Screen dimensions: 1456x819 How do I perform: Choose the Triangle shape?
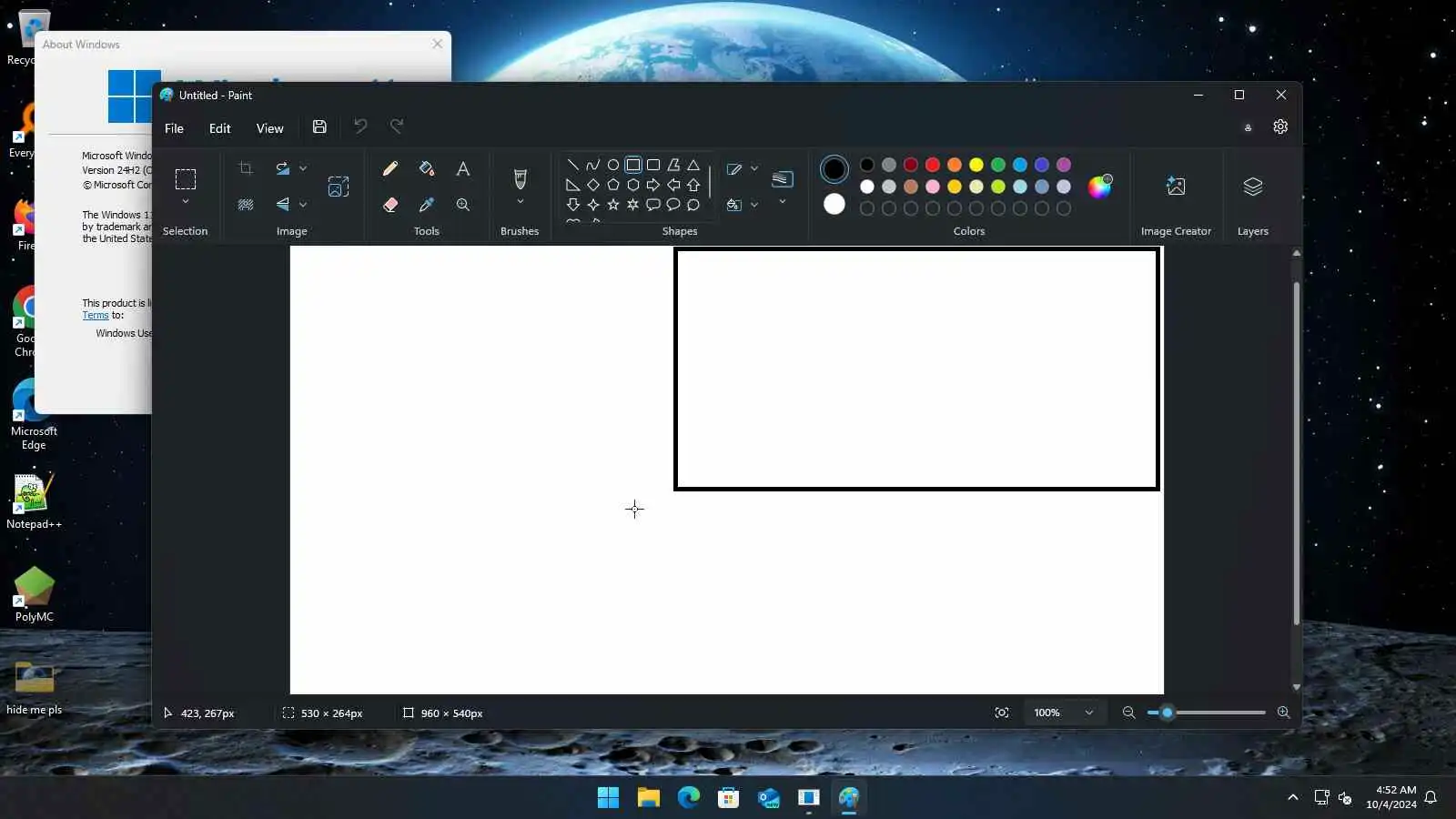coord(693,165)
